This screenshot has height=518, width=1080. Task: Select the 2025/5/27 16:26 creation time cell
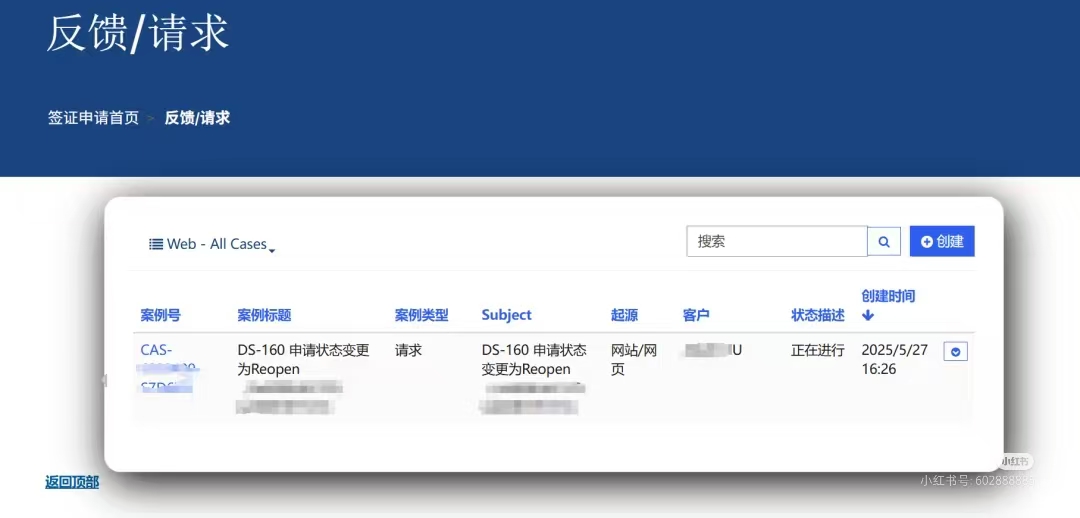[x=894, y=360]
